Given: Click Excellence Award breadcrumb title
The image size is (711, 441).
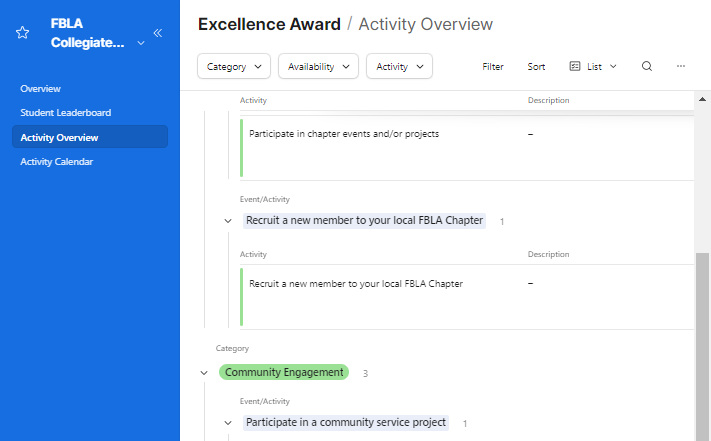Looking at the screenshot, I should 269,24.
